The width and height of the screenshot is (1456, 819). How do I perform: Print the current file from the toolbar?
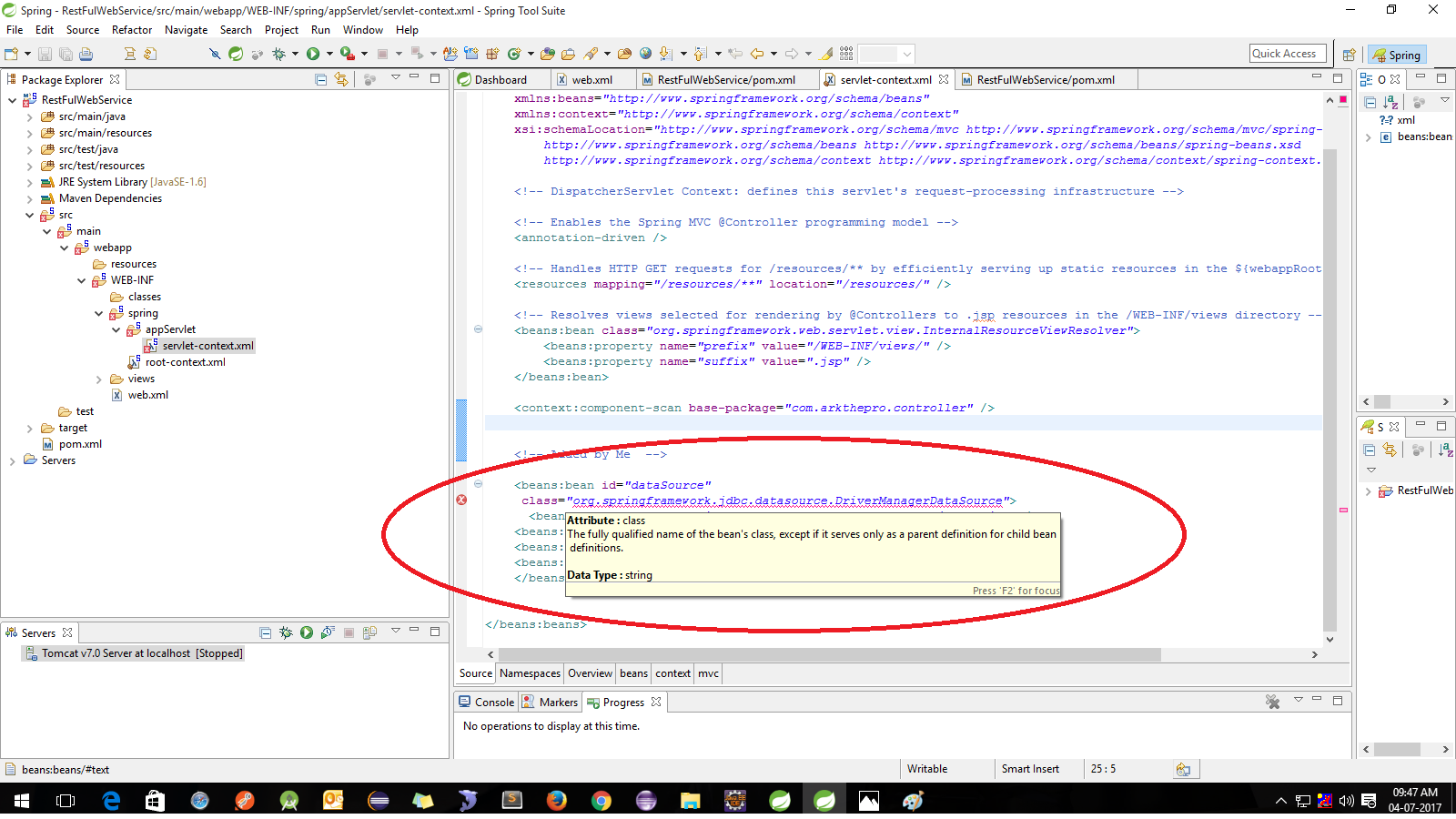tap(86, 54)
